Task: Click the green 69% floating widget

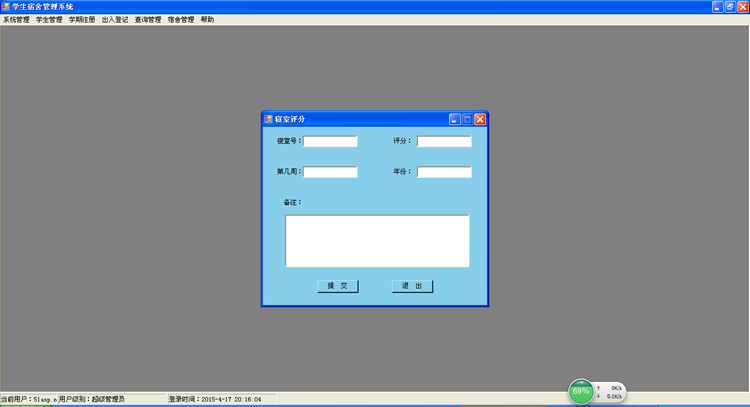Action: pos(581,391)
